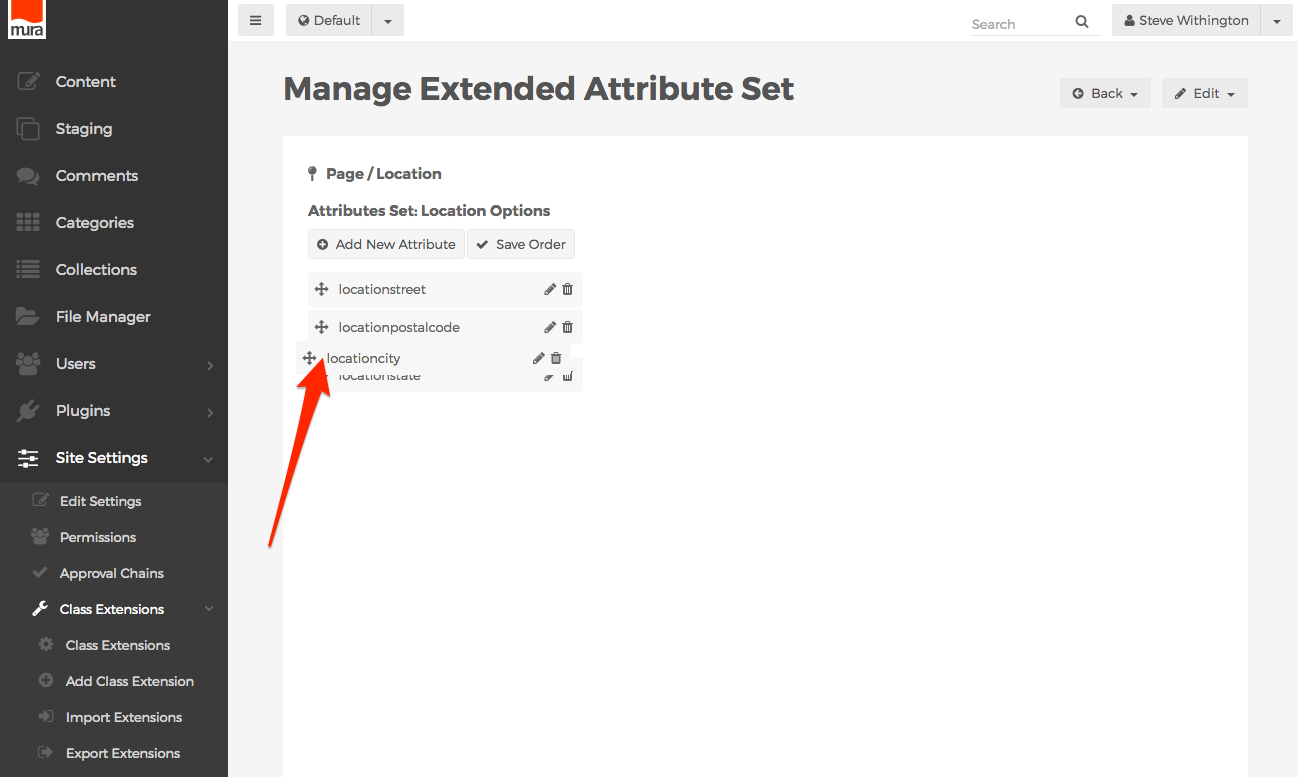Click the pencil icon for locationstreet
This screenshot has height=777, width=1298.
(x=549, y=289)
